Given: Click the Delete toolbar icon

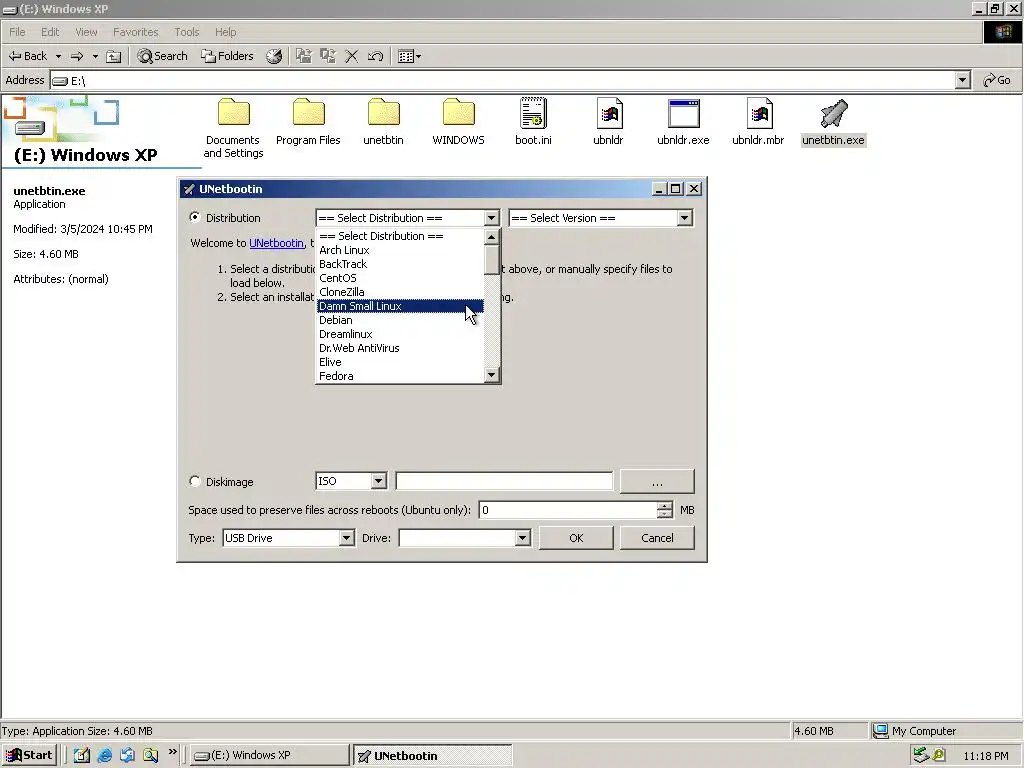Looking at the screenshot, I should [x=351, y=56].
